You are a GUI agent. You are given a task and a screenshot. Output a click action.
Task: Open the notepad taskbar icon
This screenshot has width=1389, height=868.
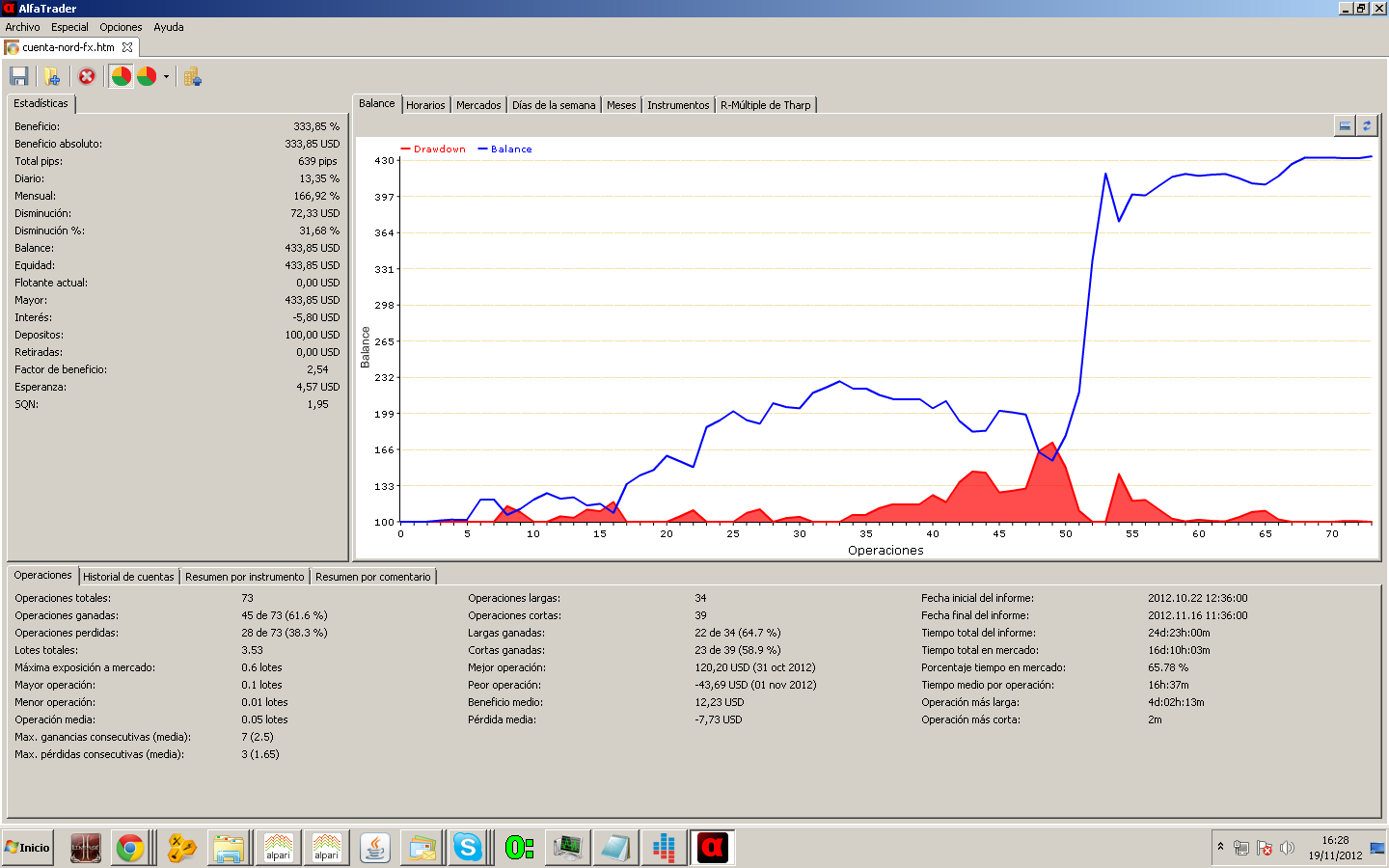pos(615,848)
